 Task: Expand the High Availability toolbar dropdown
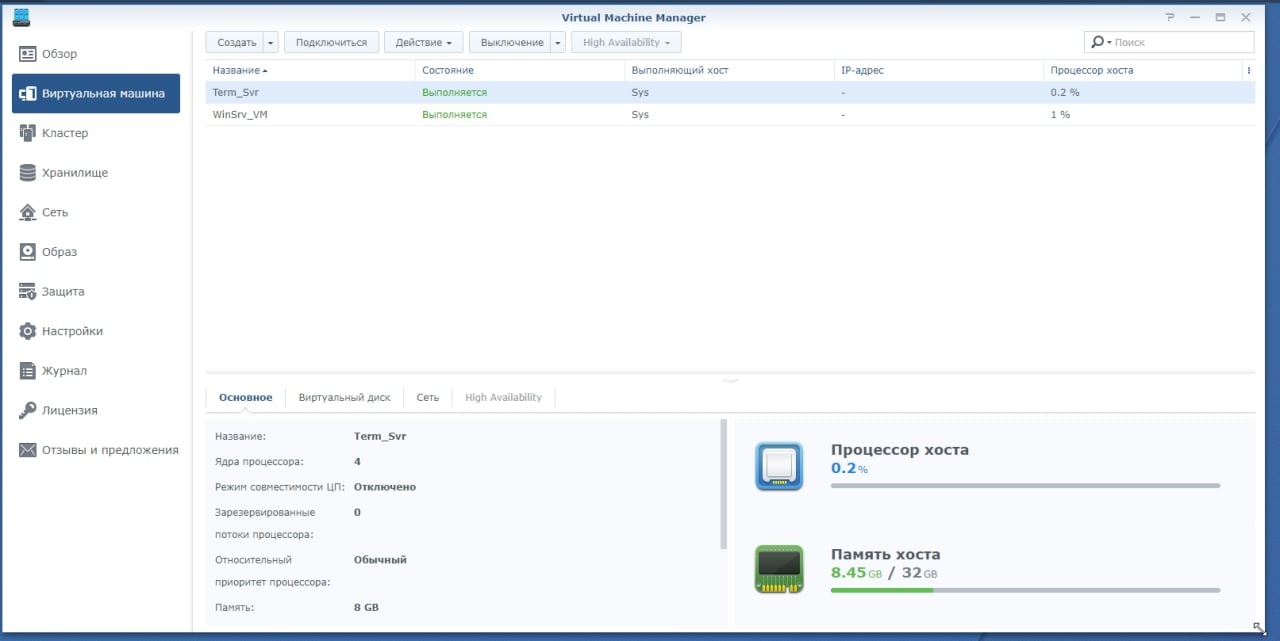[626, 43]
